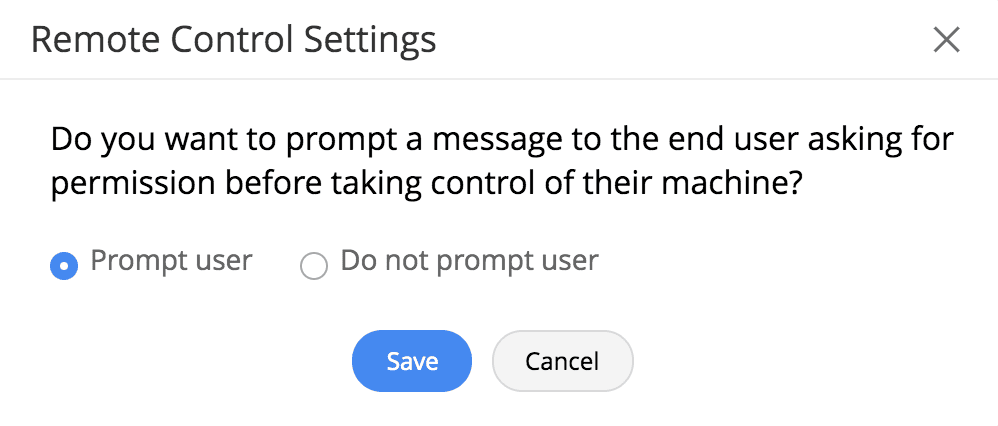Select the Do not prompt user radio button
The width and height of the screenshot is (998, 426).
pos(314,266)
